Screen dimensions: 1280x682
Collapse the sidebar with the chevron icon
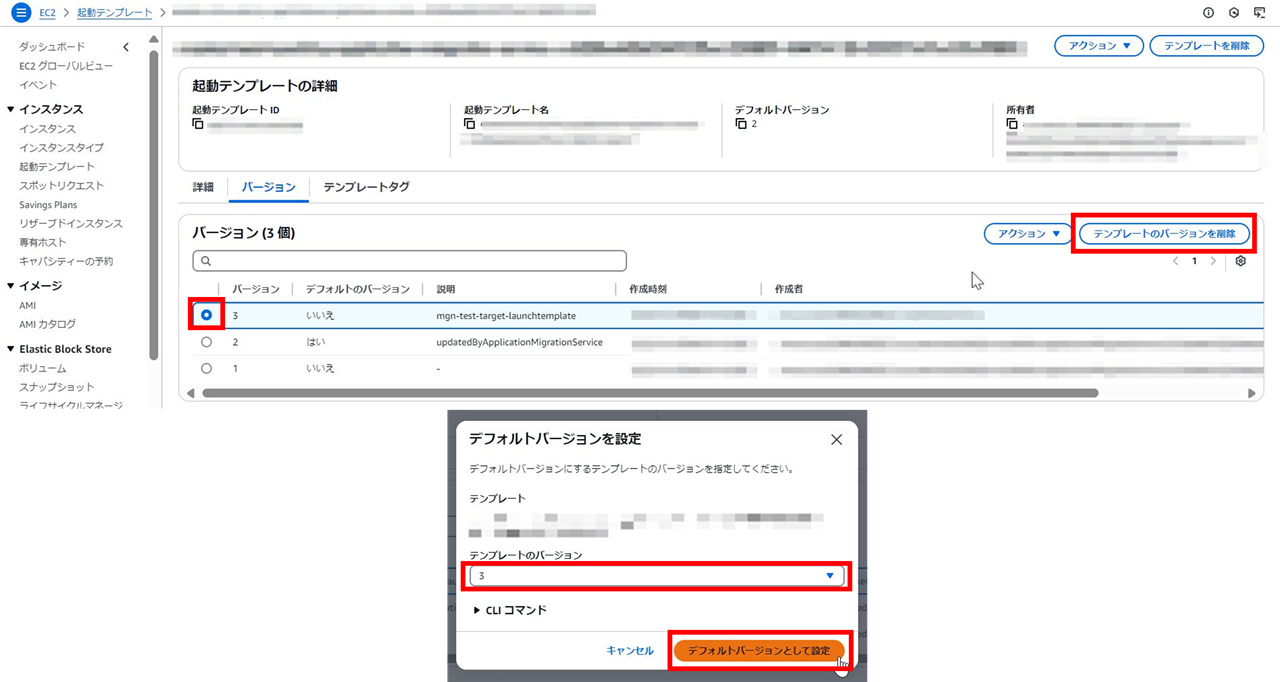126,46
